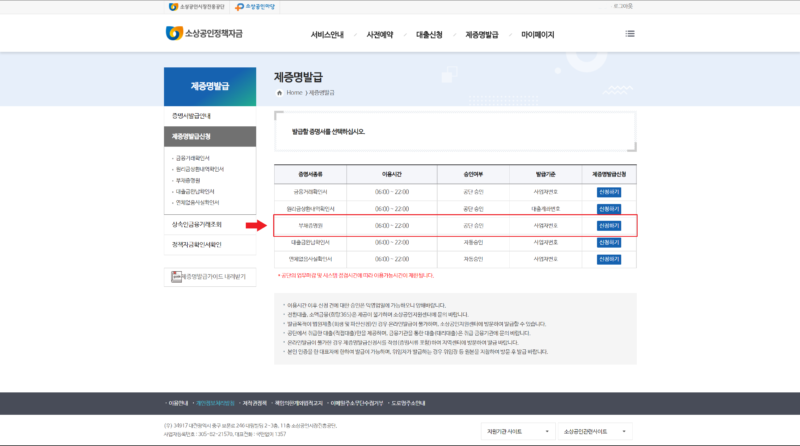Click 대출금완납확인서 sidebar sub-item

click(x=195, y=192)
